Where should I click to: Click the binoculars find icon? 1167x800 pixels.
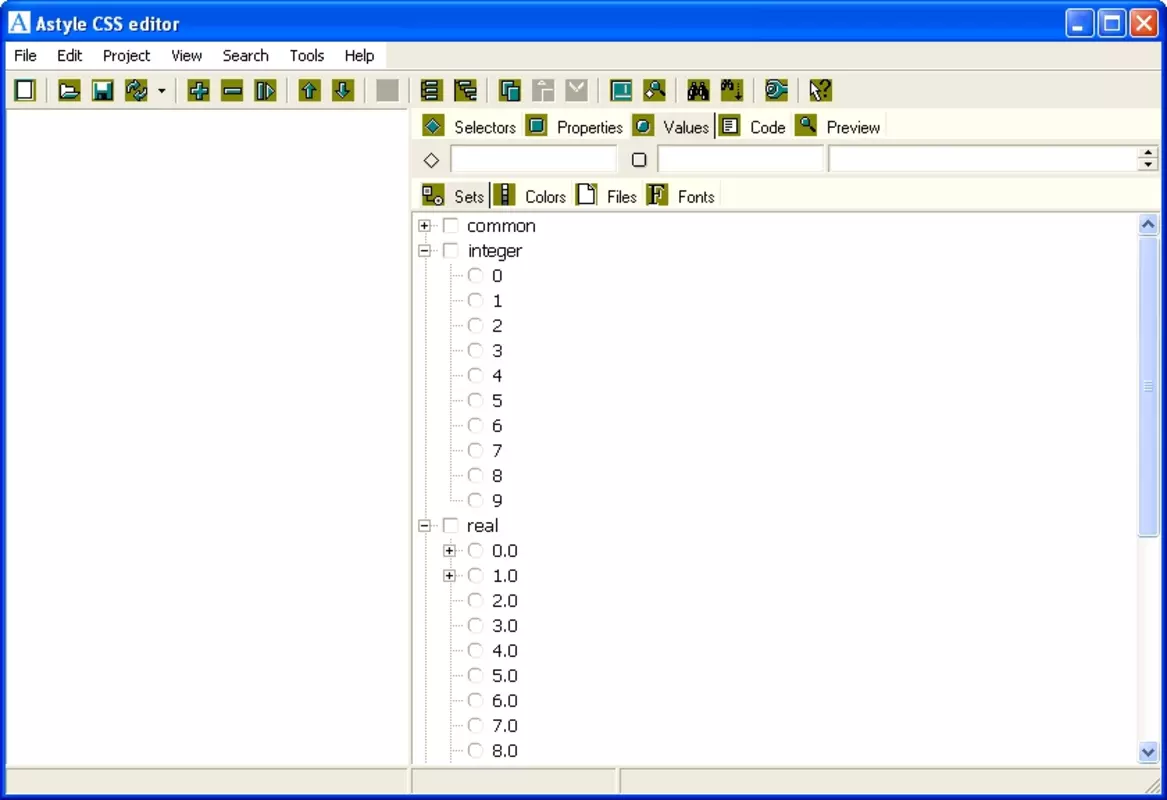pyautogui.click(x=698, y=91)
